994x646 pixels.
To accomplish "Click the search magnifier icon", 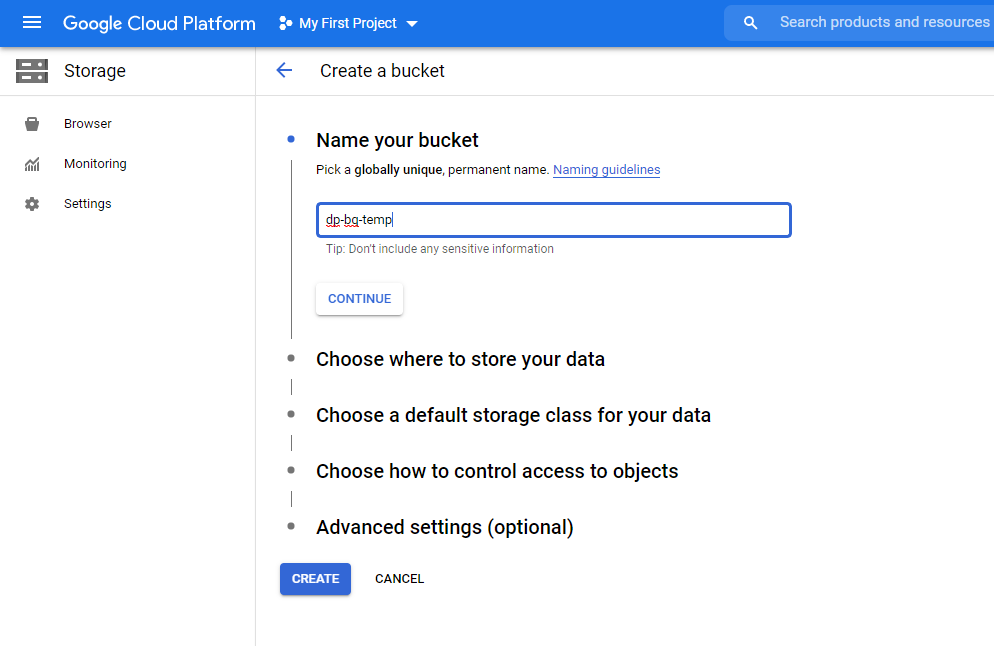I will click(x=751, y=23).
